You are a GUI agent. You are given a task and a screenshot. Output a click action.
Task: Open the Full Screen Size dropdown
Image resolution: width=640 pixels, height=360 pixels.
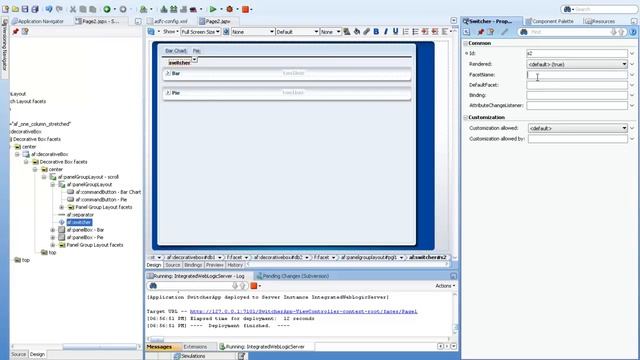pos(200,31)
